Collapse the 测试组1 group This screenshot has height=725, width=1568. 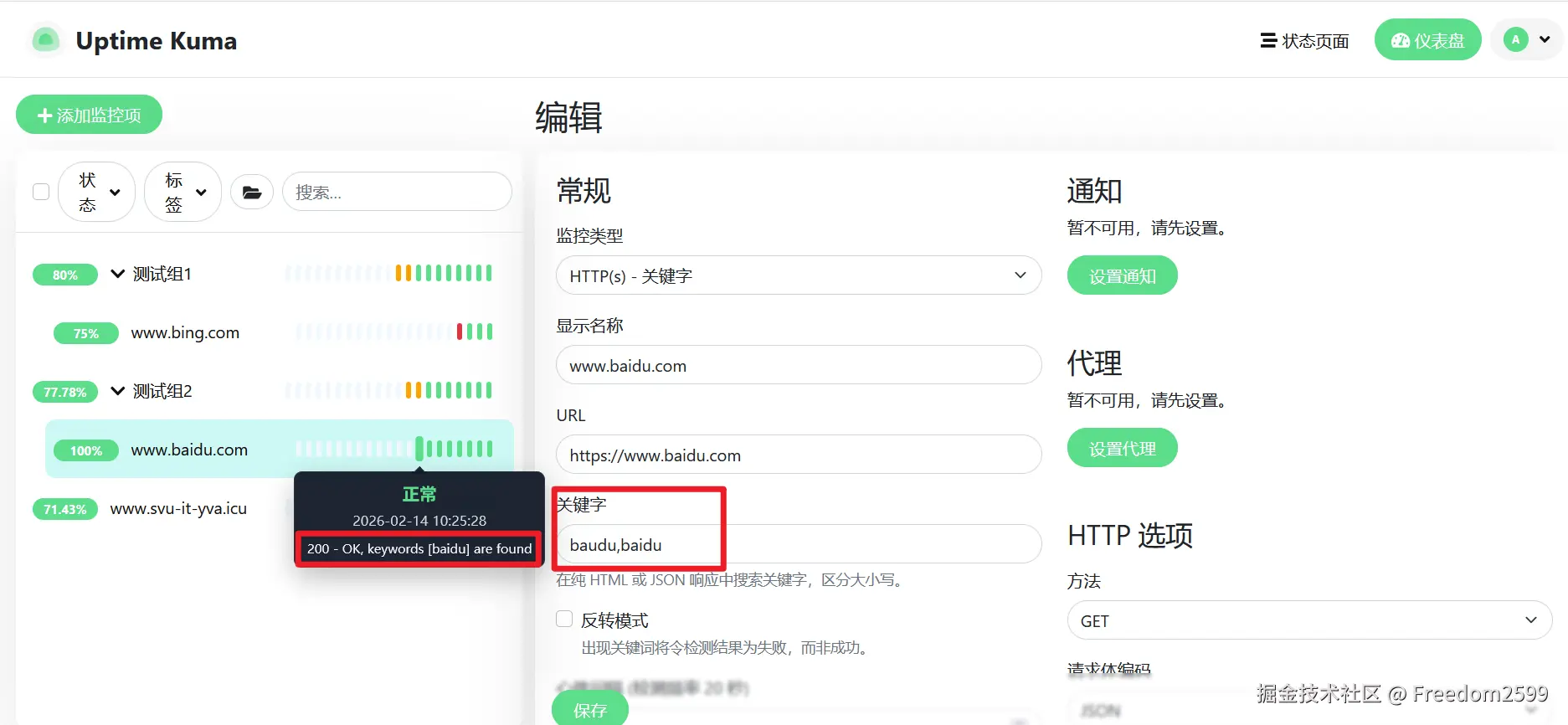coord(118,274)
